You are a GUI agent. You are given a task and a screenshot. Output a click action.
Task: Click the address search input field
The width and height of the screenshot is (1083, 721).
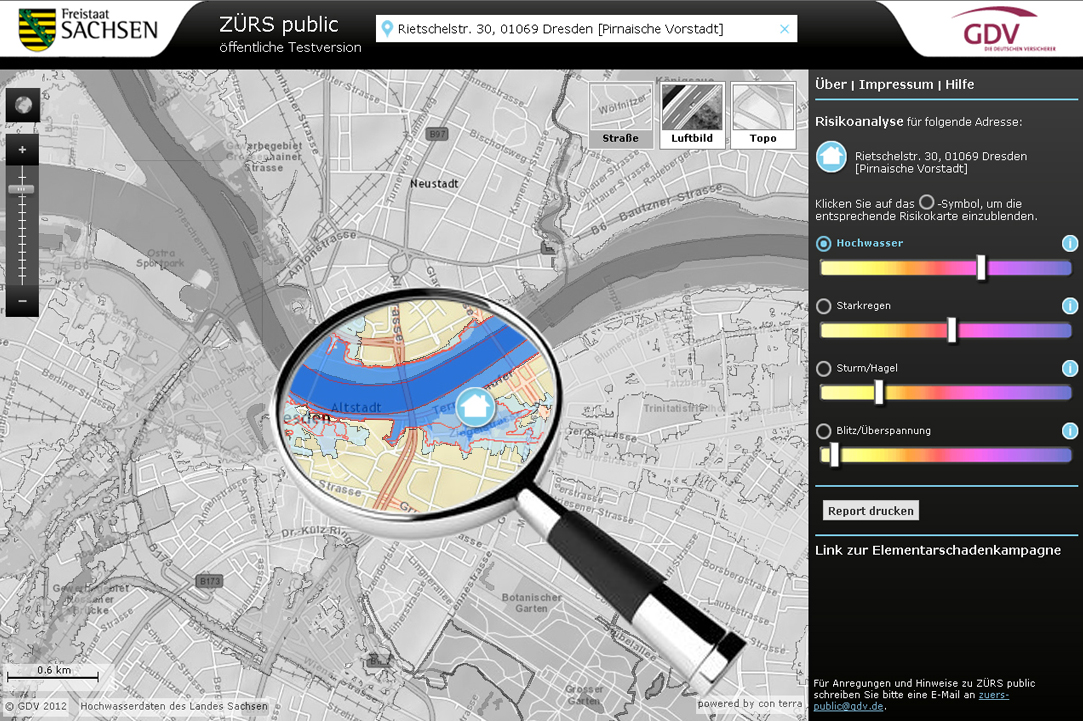pos(586,29)
